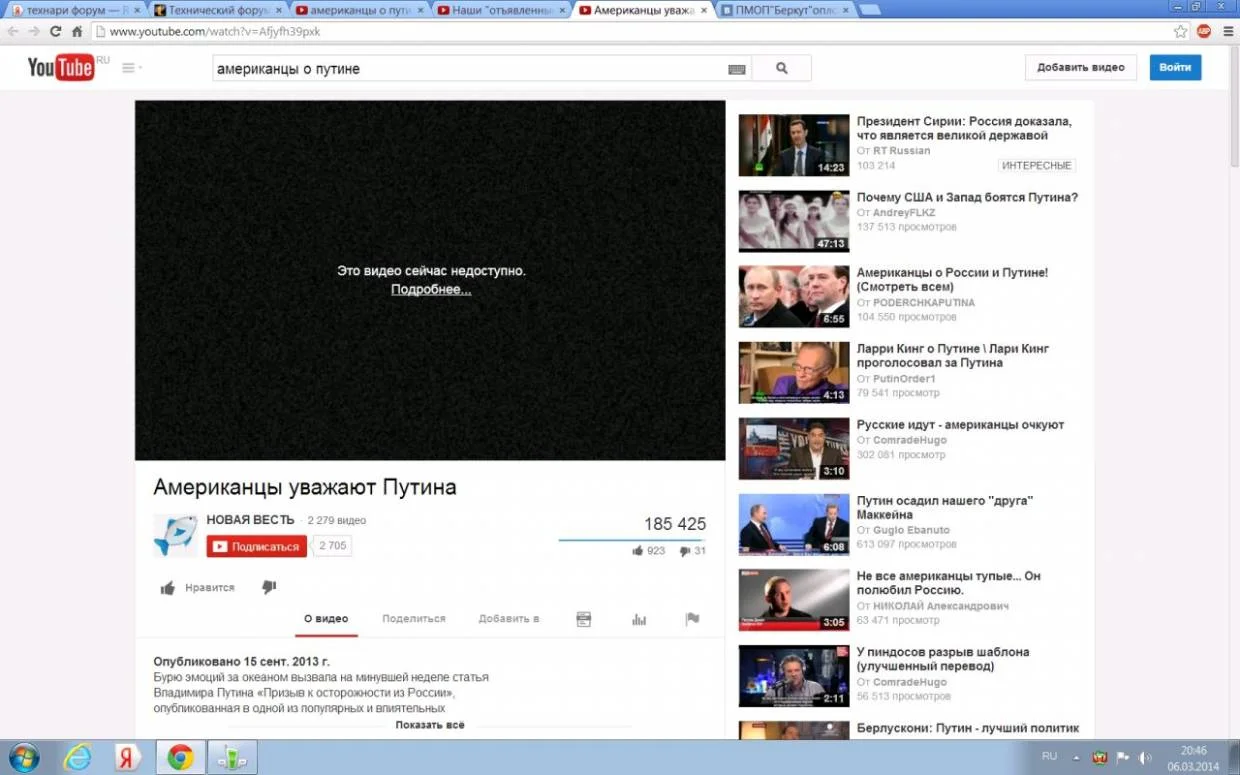Click 'Добавить видео' button
The height and width of the screenshot is (775, 1240).
point(1081,67)
